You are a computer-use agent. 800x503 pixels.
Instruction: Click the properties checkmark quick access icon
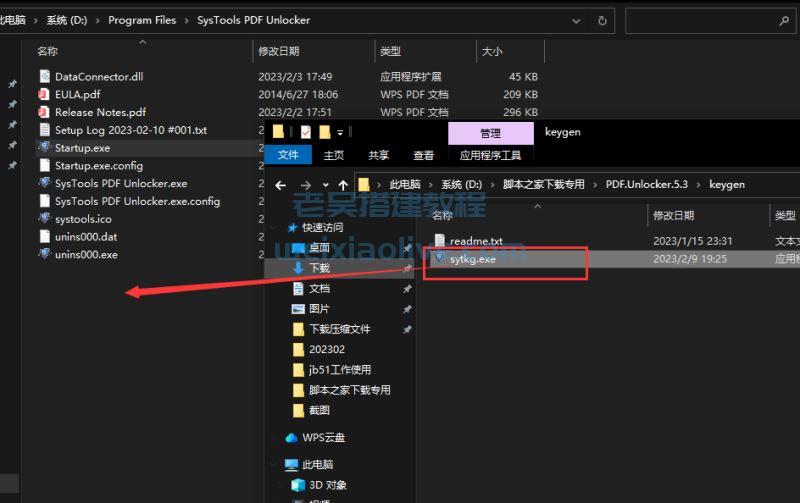point(306,133)
